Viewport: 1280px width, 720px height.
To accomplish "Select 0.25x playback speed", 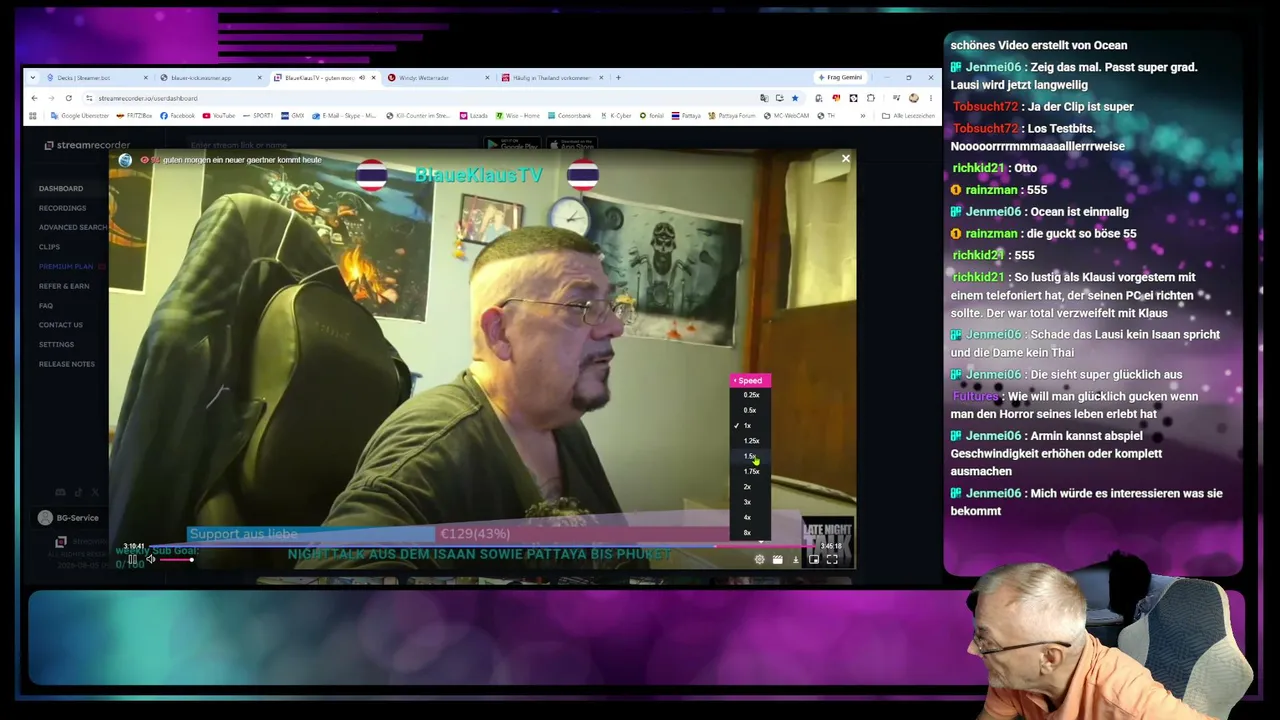I will click(751, 395).
